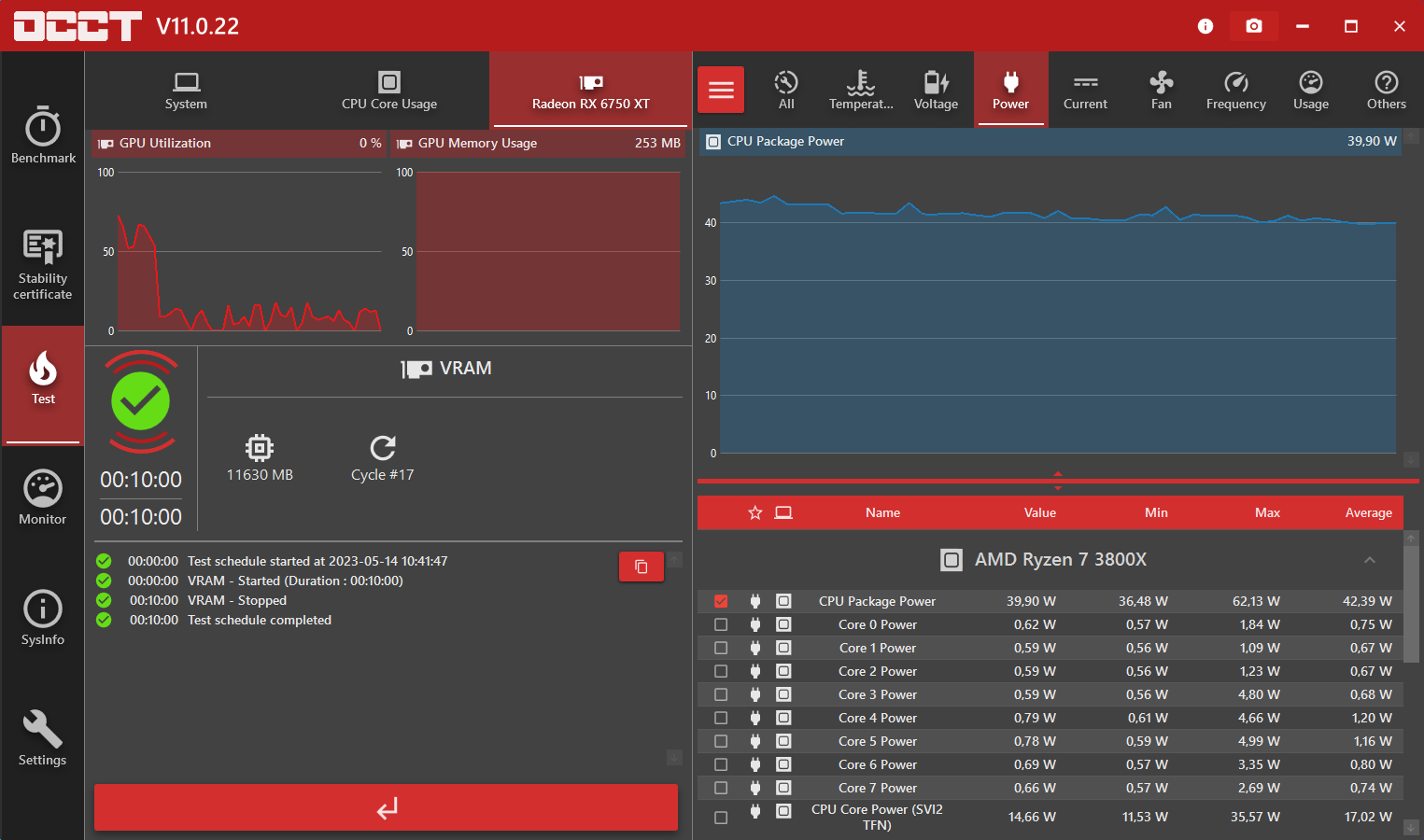The image size is (1424, 840).
Task: Check the Core 7 Power checkbox
Action: coord(721,788)
